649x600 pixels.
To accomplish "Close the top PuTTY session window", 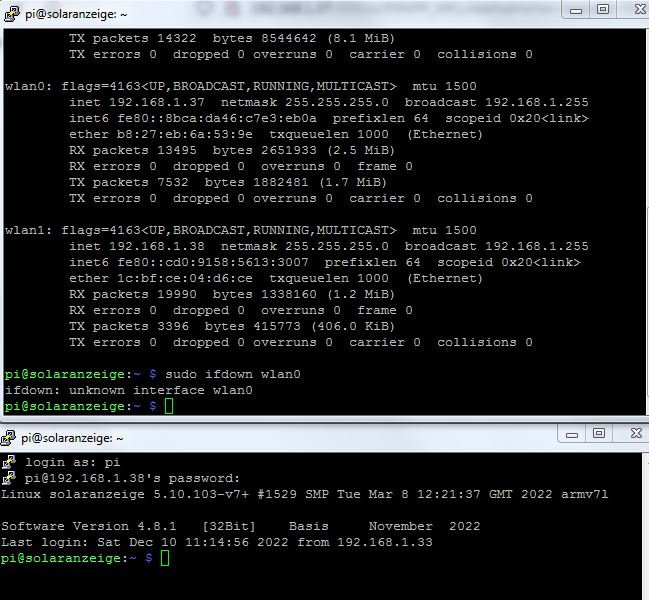I will [x=633, y=10].
